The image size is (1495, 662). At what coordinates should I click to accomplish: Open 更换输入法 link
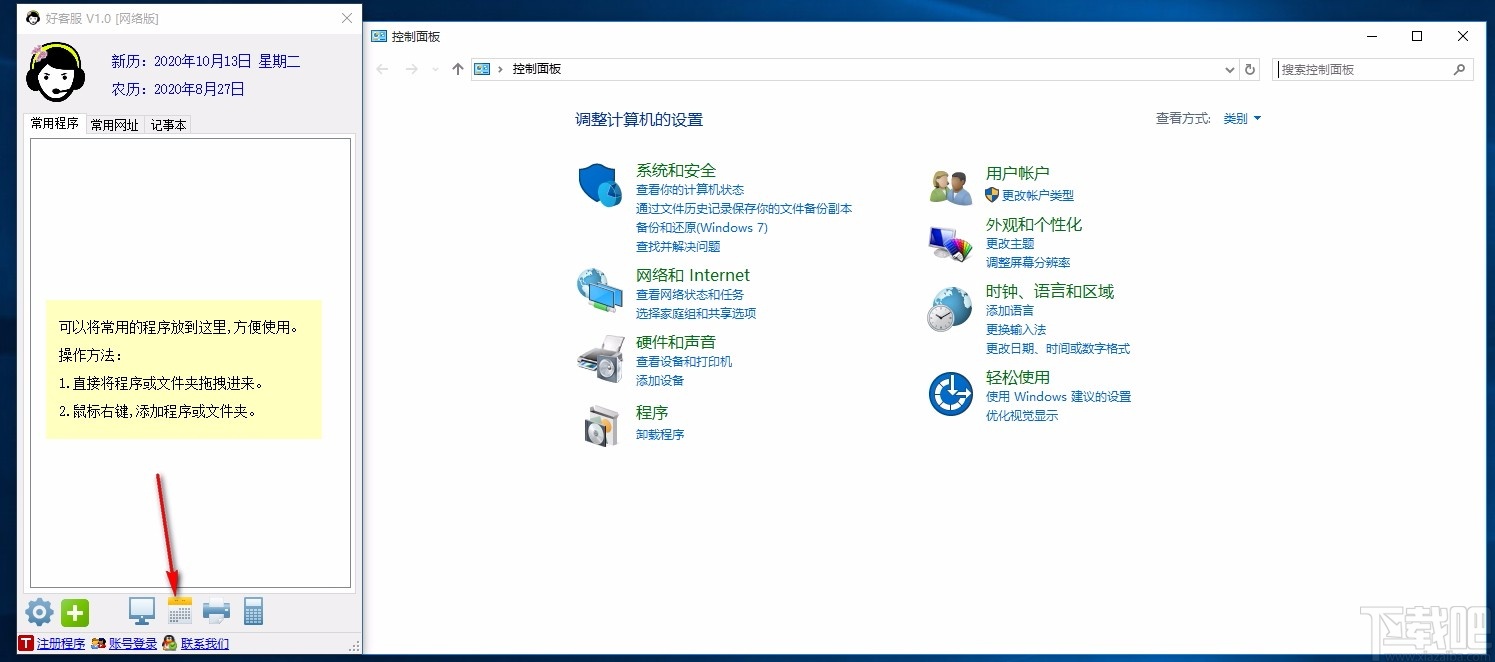tap(1016, 329)
